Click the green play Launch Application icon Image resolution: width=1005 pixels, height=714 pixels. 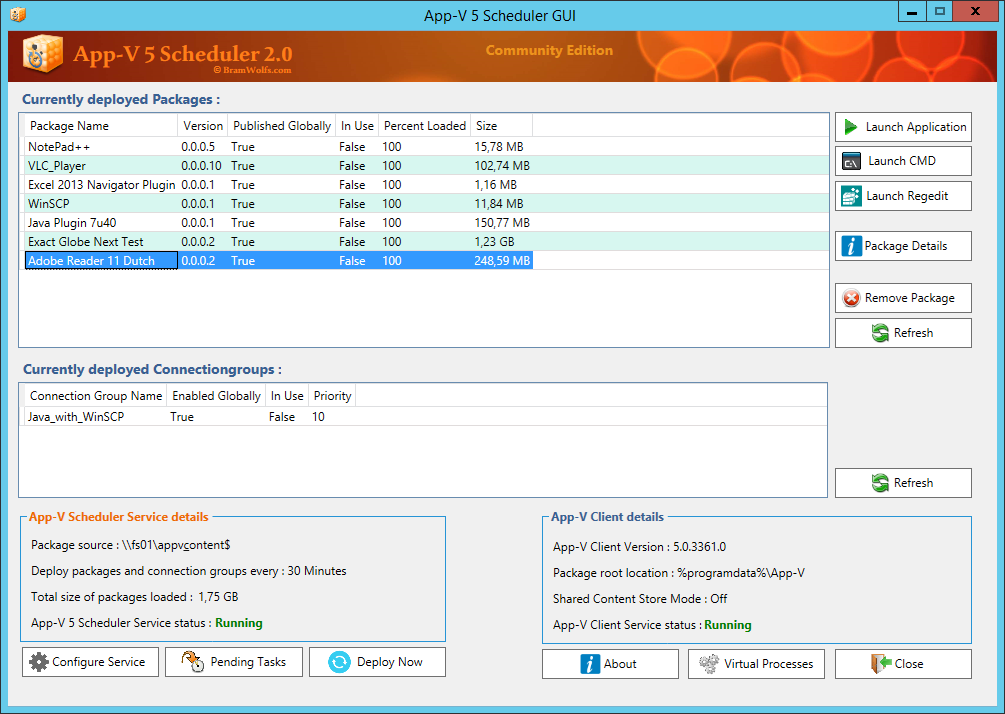coord(851,127)
